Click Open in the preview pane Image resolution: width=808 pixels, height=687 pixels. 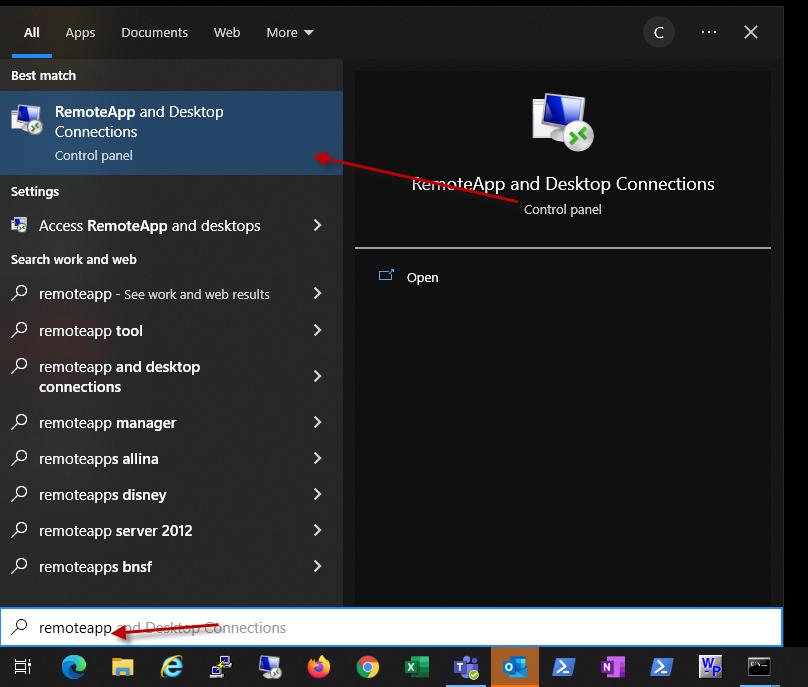click(422, 277)
